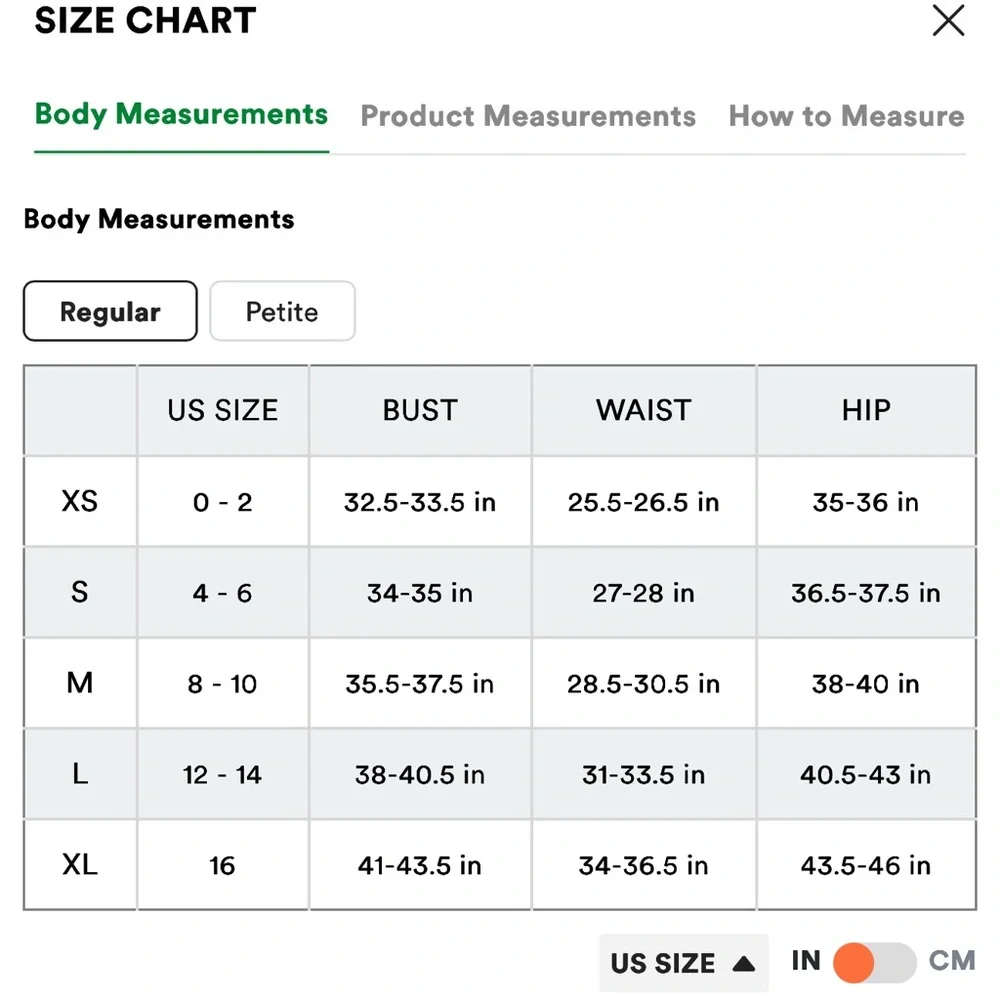Switch to the Product Measurements tab
This screenshot has height=1000, width=1000.
coord(528,116)
